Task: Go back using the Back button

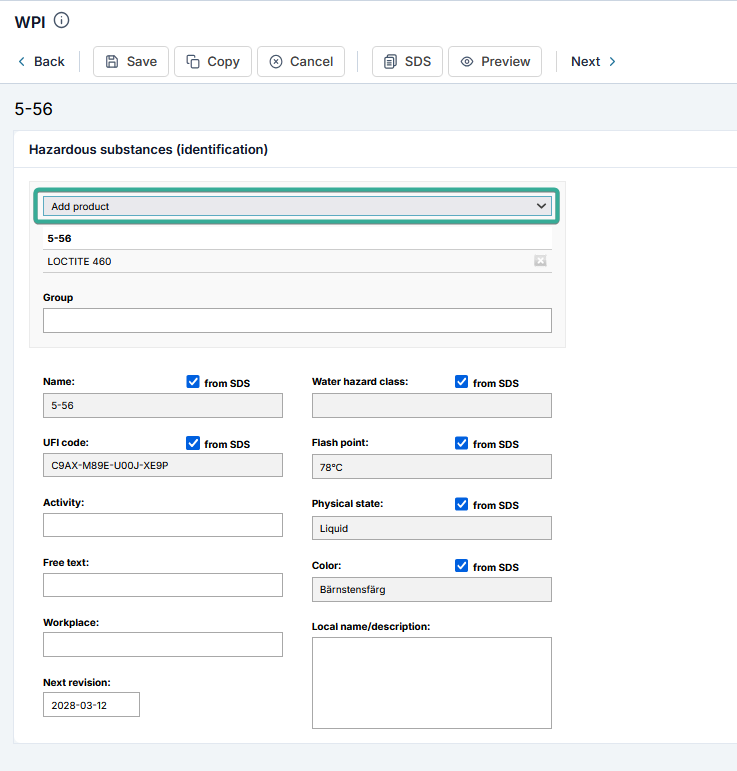Action: click(41, 61)
